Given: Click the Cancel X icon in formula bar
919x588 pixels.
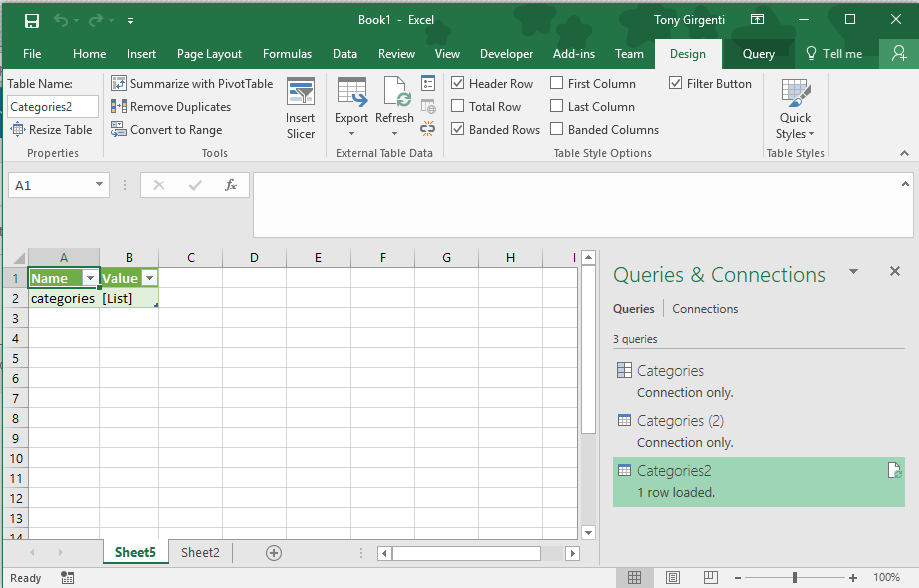Looking at the screenshot, I should tap(159, 185).
